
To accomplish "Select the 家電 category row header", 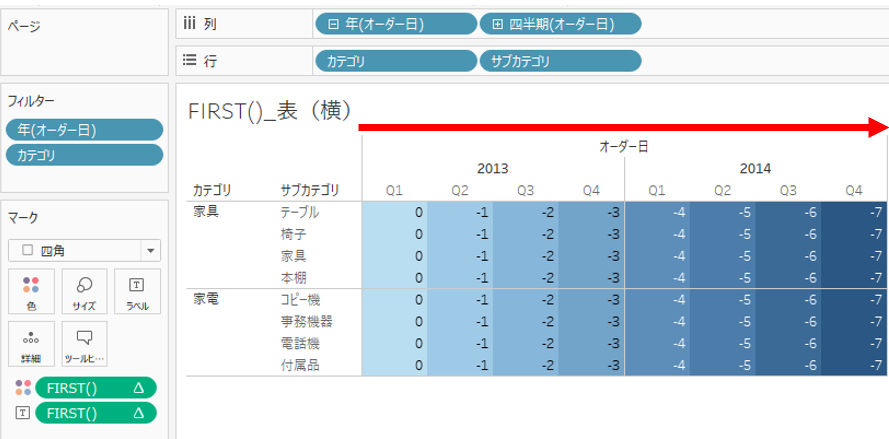I will pyautogui.click(x=206, y=299).
